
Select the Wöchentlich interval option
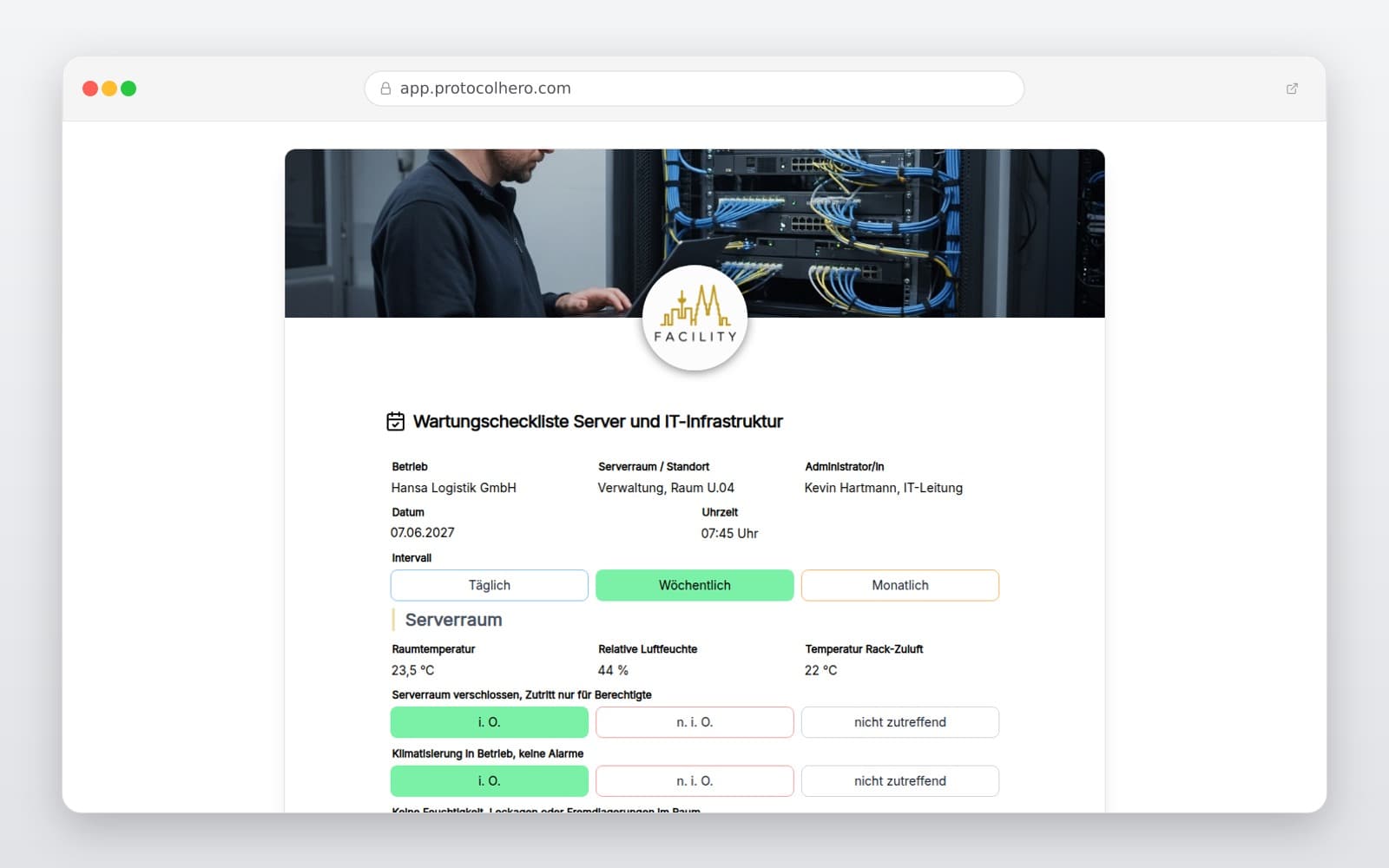pos(694,585)
